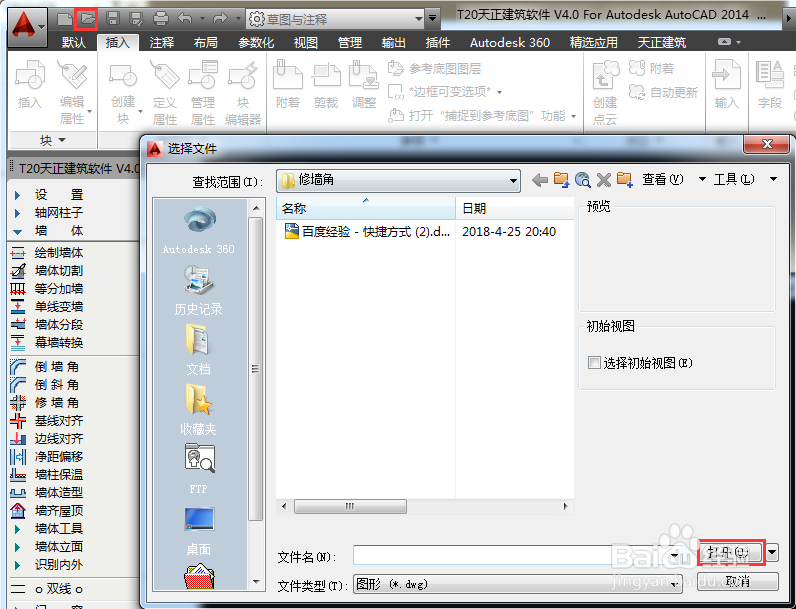Expand the 设置 tree item

coord(18,195)
